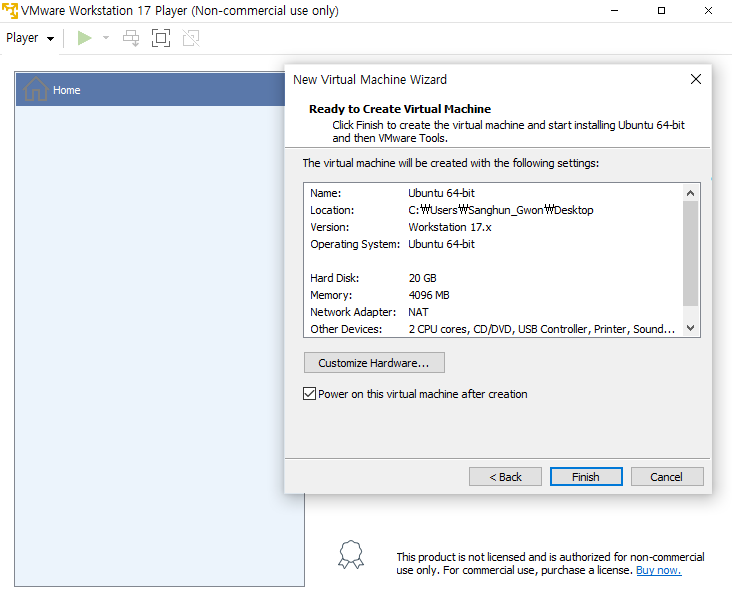This screenshot has width=732, height=599.
Task: Cancel the wizard
Action: 667,477
